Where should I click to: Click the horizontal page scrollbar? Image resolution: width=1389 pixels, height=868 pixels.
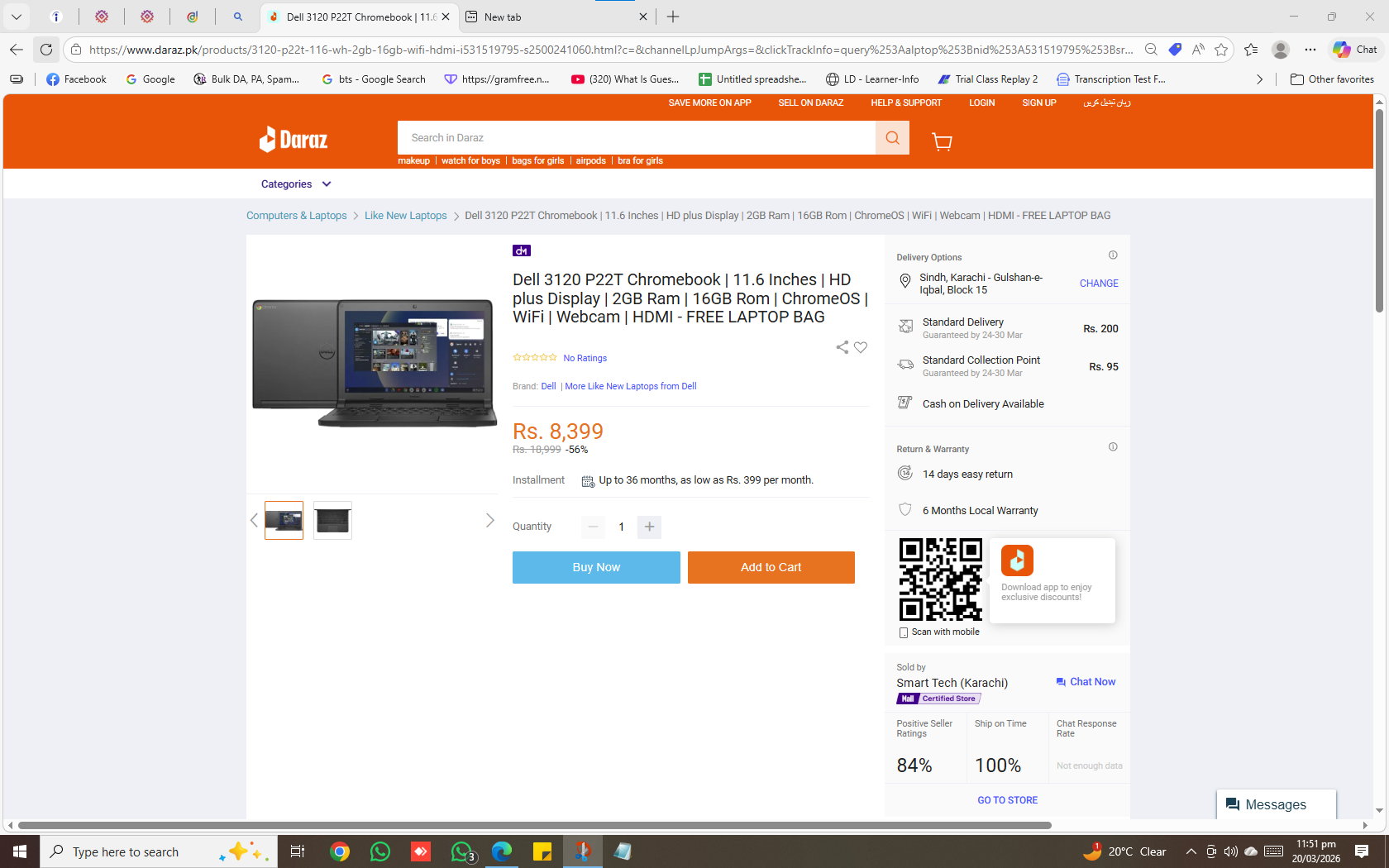click(x=534, y=825)
